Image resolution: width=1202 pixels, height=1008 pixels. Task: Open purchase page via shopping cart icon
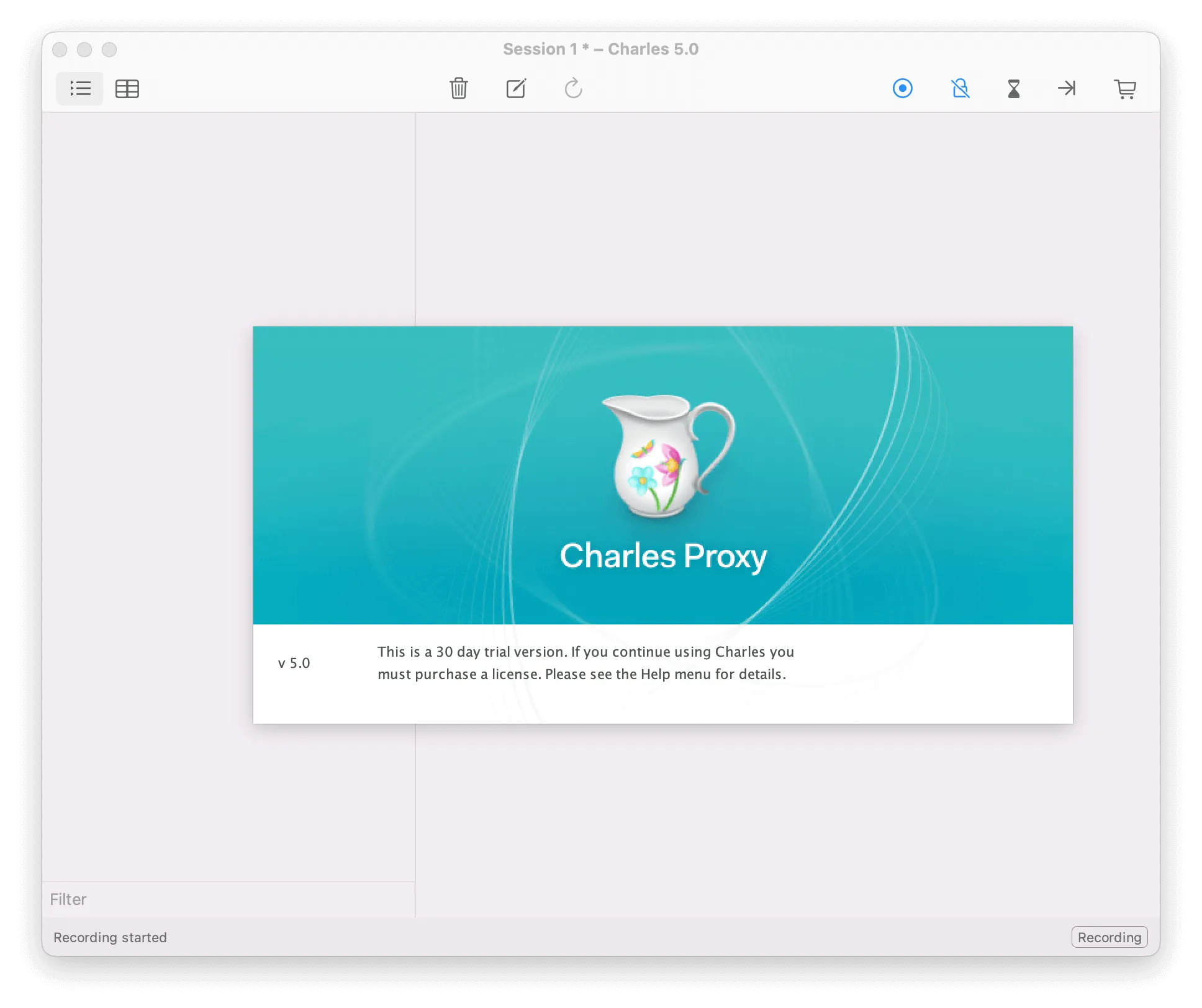point(1125,89)
